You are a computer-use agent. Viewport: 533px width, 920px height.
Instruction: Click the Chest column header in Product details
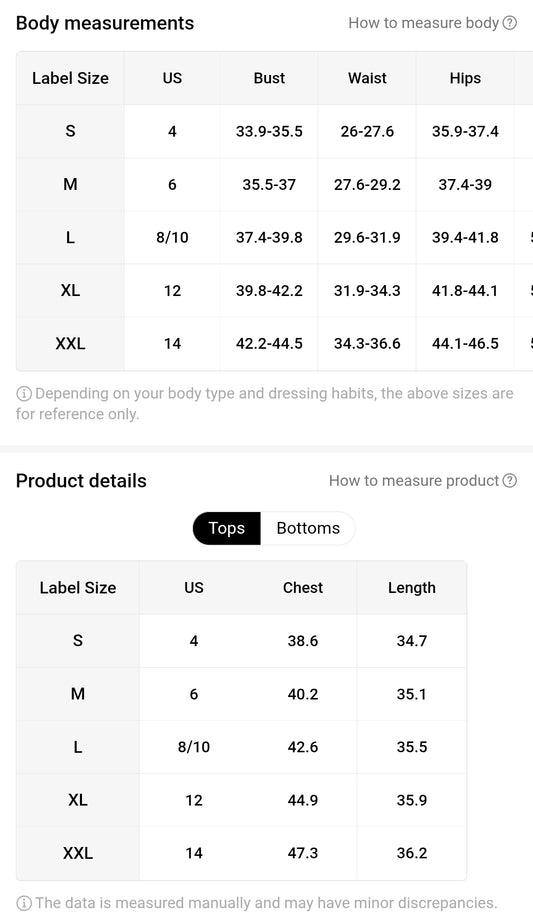(x=302, y=587)
